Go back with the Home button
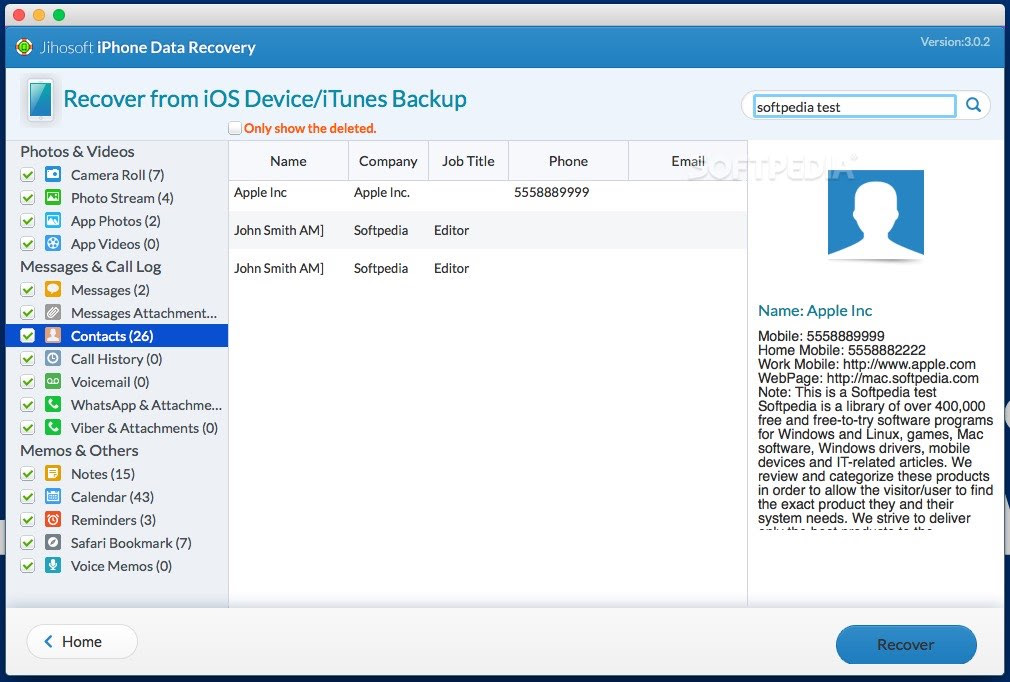The height and width of the screenshot is (682, 1010). tap(82, 641)
